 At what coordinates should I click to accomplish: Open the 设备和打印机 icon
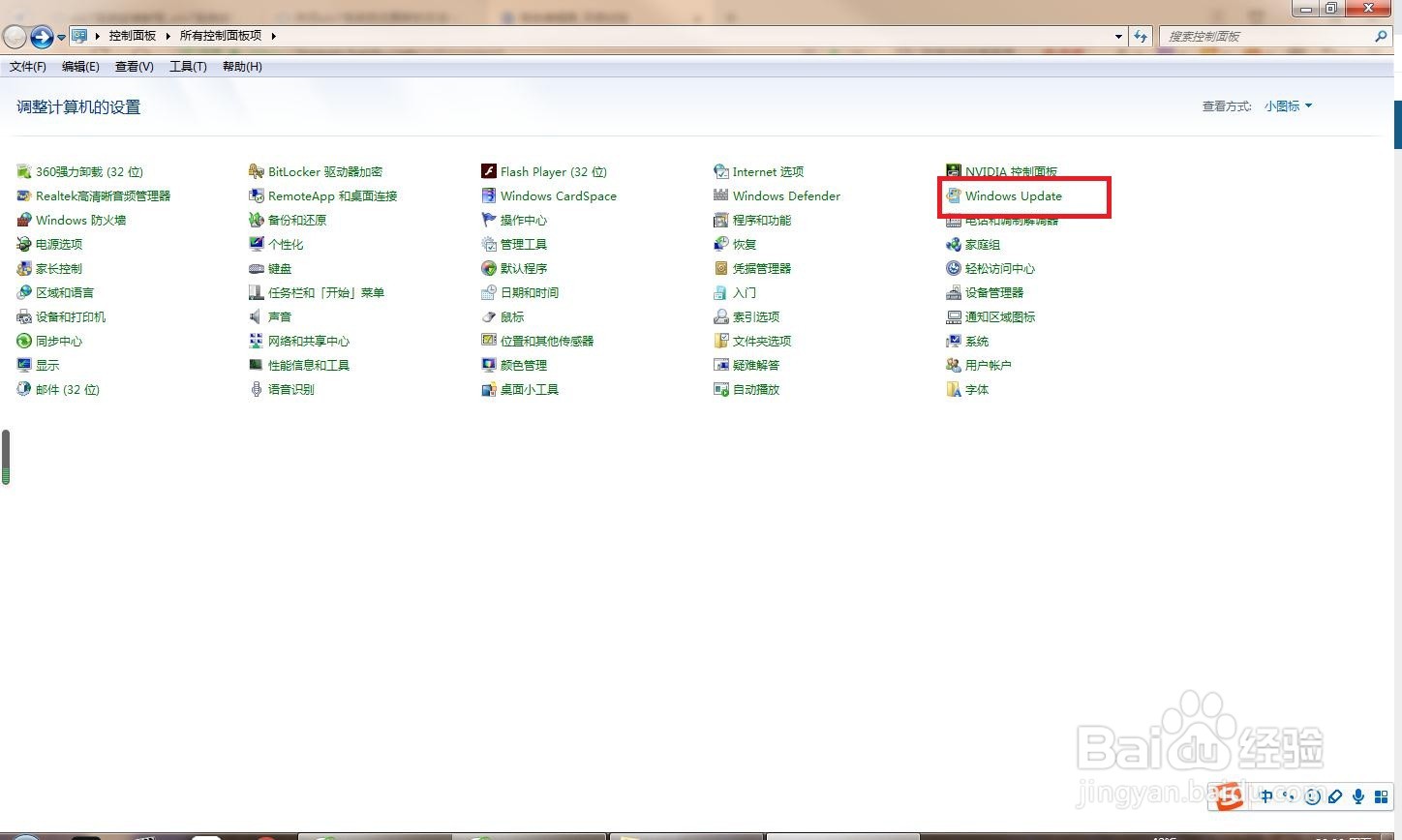[24, 316]
